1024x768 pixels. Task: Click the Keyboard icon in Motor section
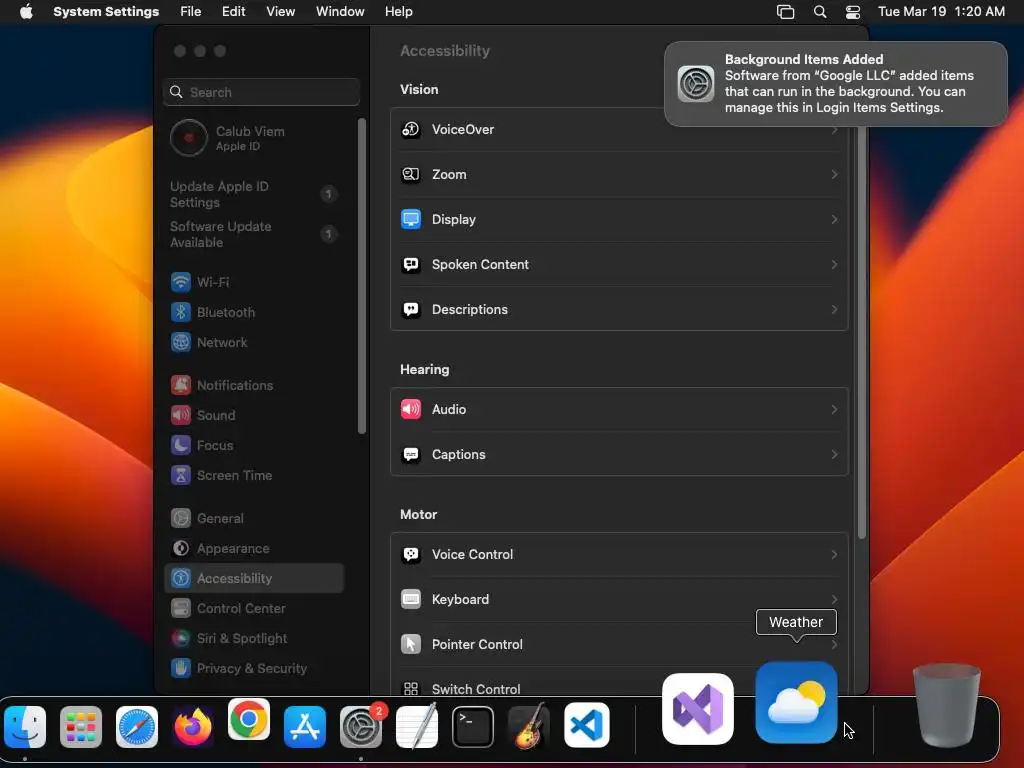(410, 600)
